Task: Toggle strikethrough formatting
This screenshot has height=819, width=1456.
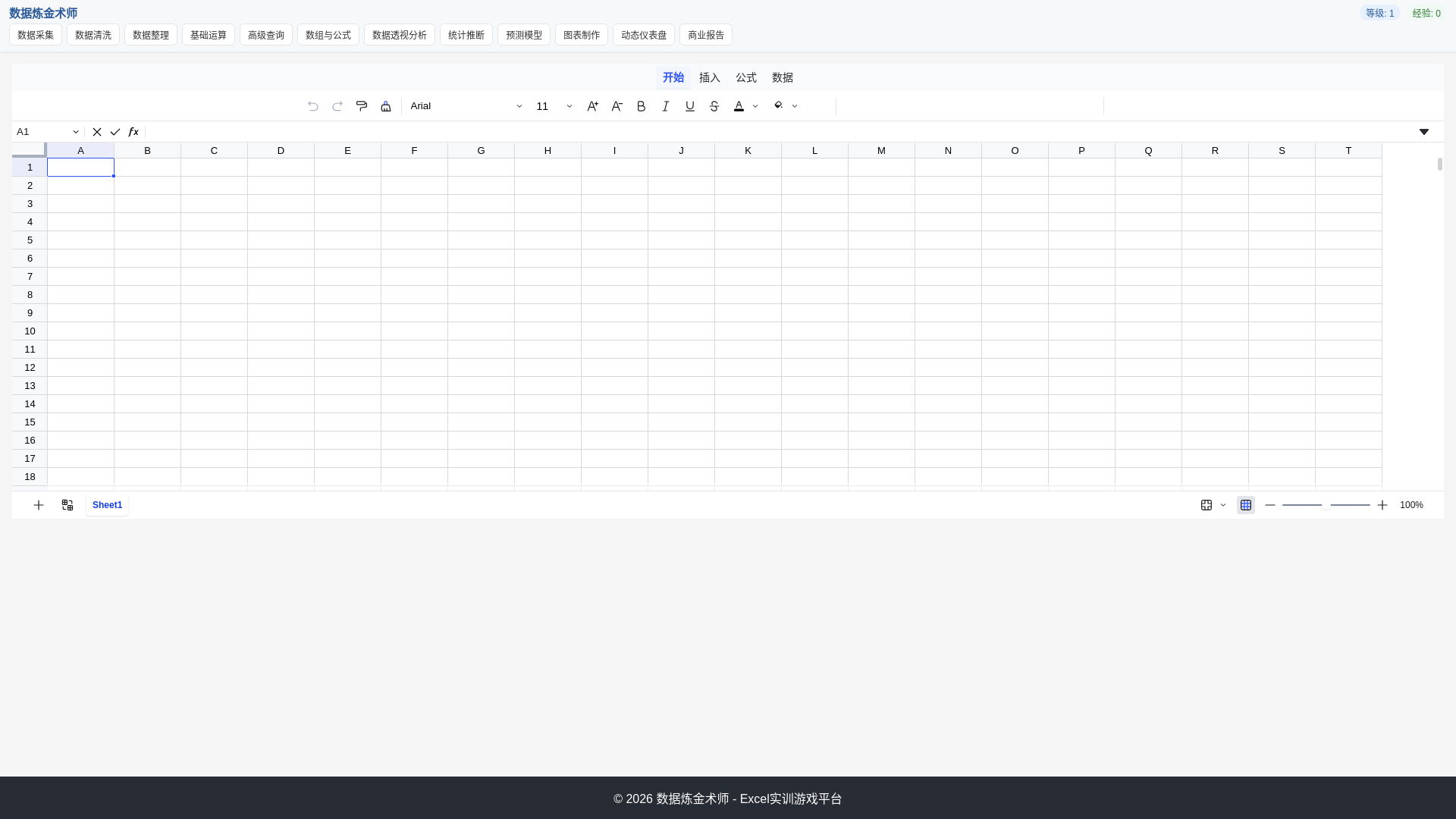Action: tap(714, 106)
